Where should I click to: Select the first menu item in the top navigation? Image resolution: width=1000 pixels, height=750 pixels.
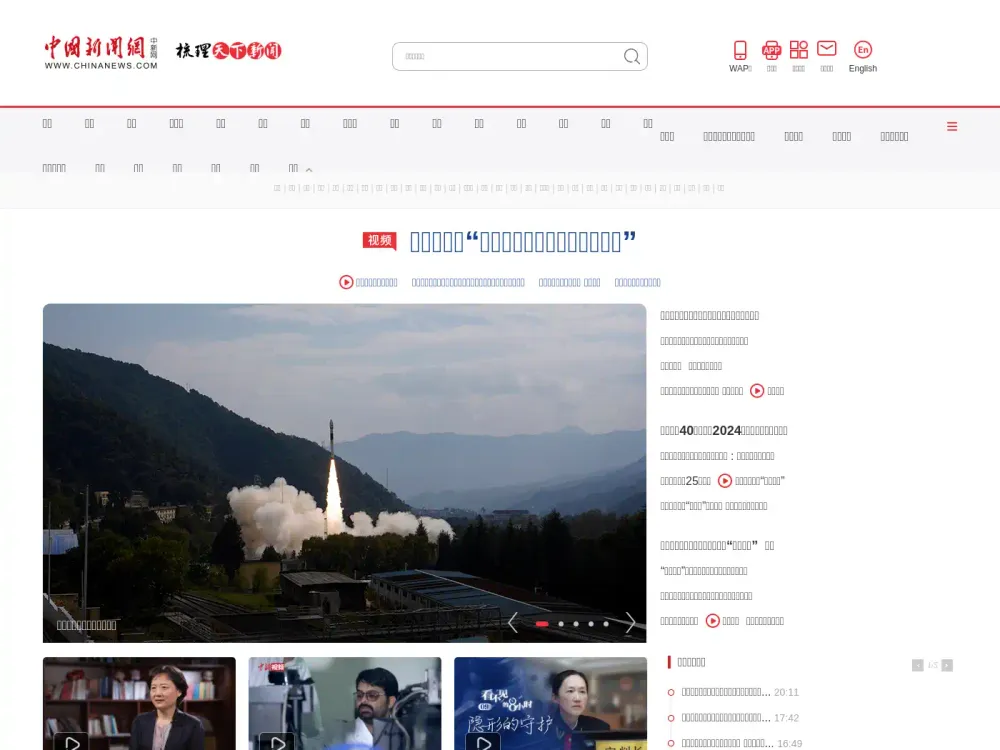[47, 122]
